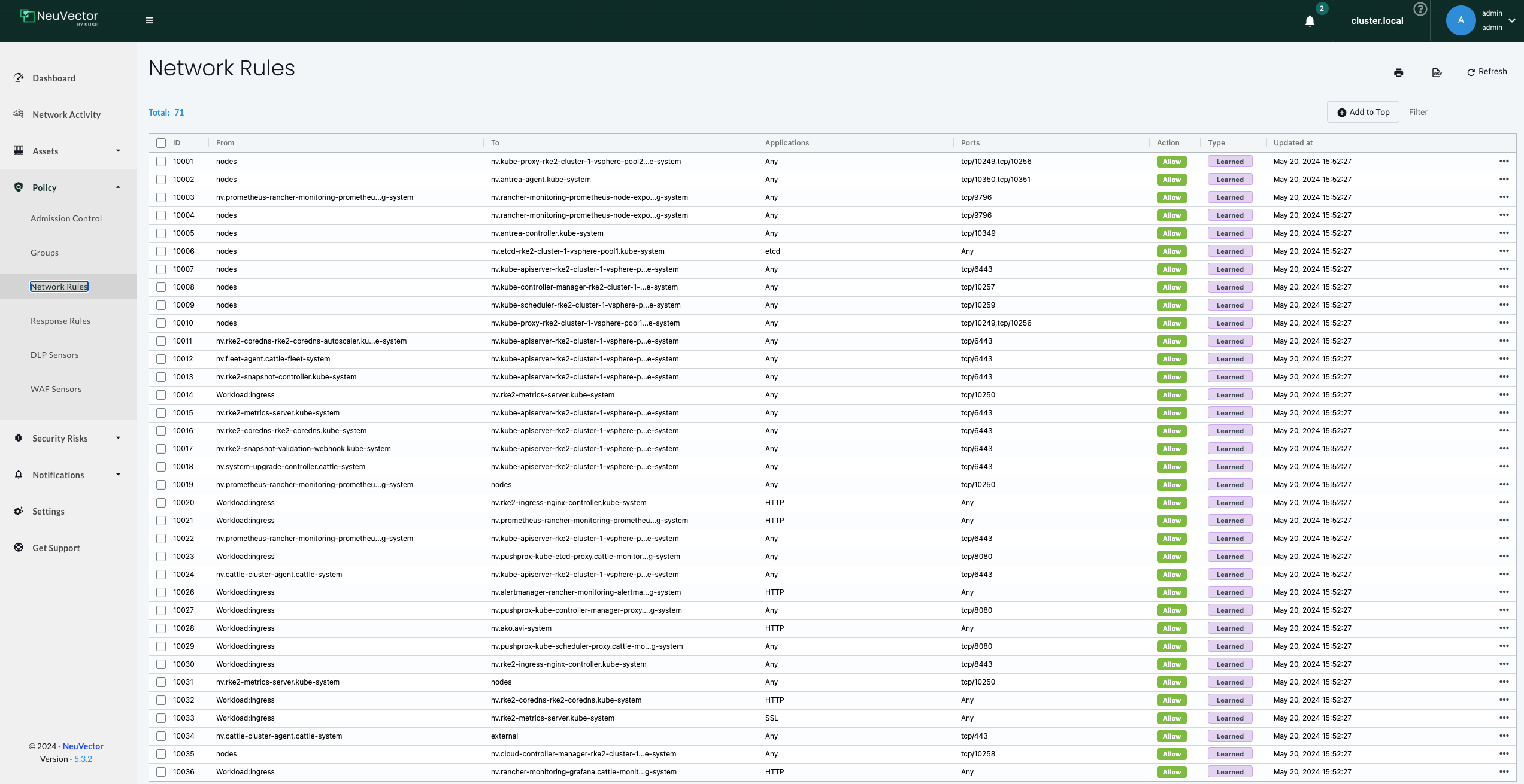Open actions menu for rule 10034
Image resolution: width=1524 pixels, height=784 pixels.
[1504, 736]
